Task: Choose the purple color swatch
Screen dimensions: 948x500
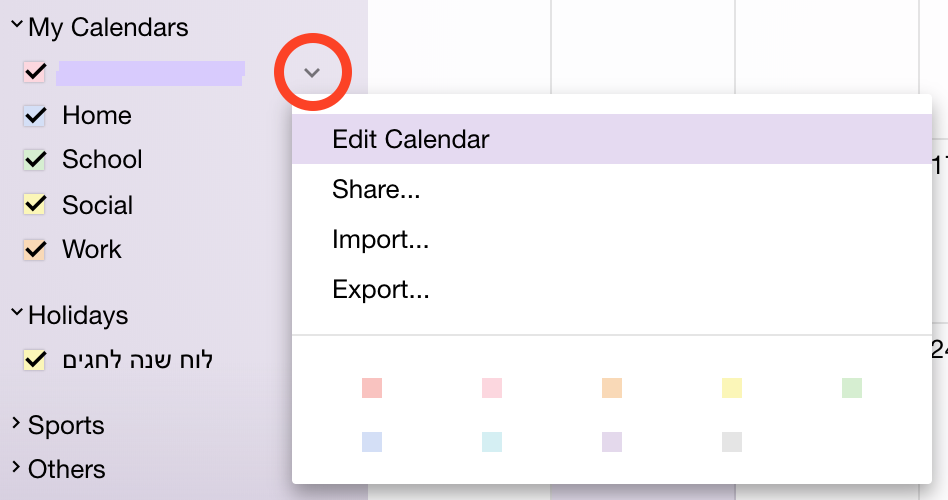Action: pyautogui.click(x=612, y=441)
